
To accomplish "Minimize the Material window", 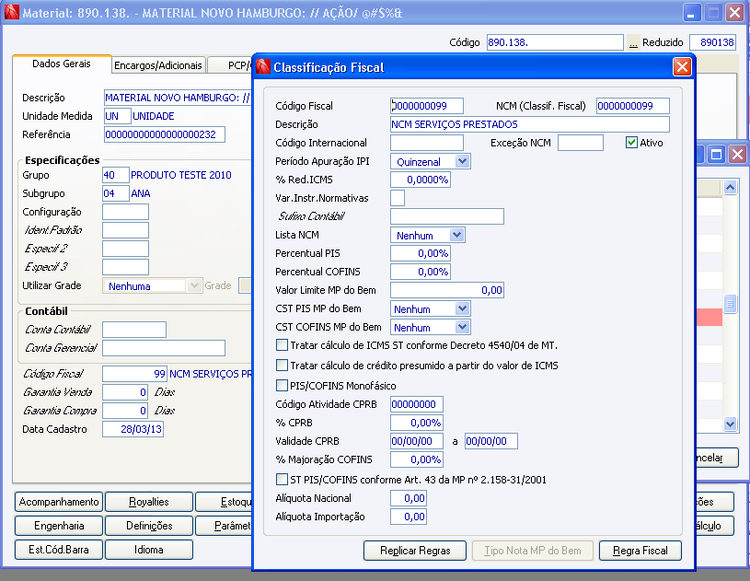I will click(x=691, y=12).
